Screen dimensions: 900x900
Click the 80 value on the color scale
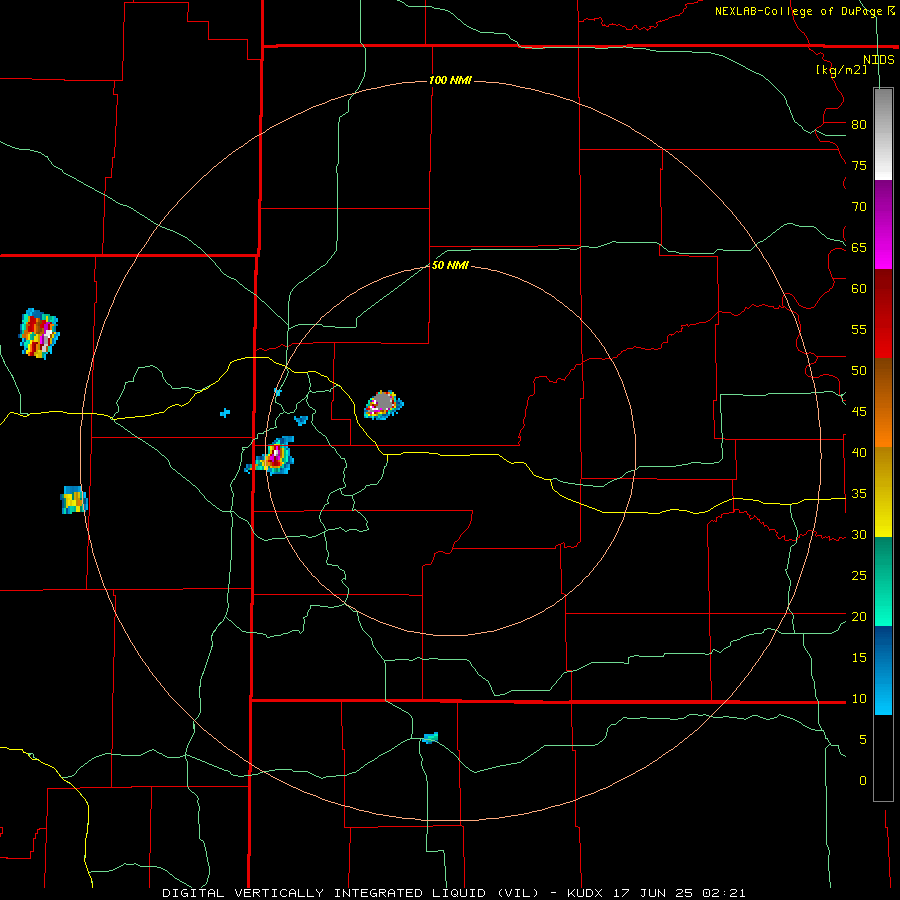pos(859,125)
